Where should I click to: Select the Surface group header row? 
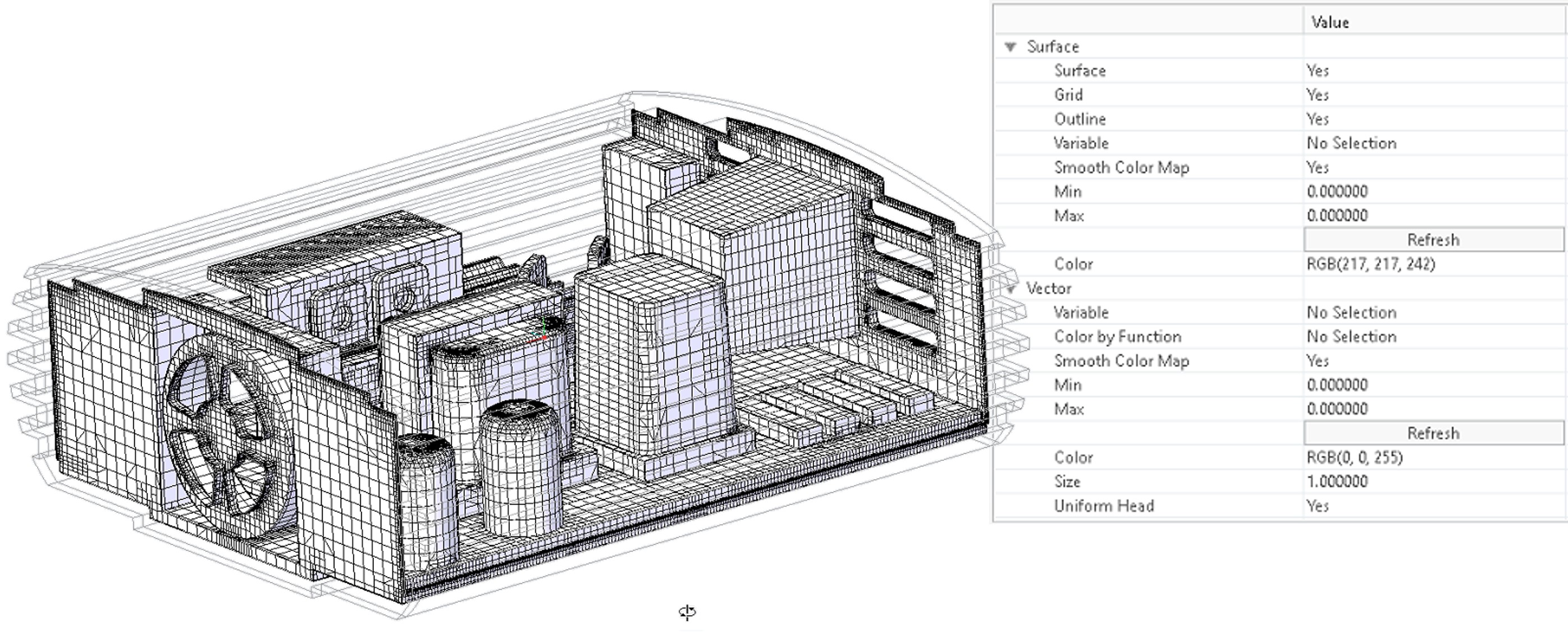(1053, 47)
